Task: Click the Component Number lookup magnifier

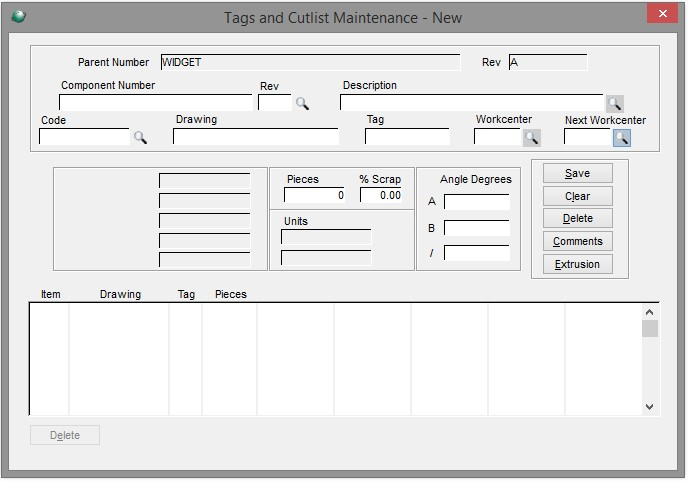Action: 302,104
